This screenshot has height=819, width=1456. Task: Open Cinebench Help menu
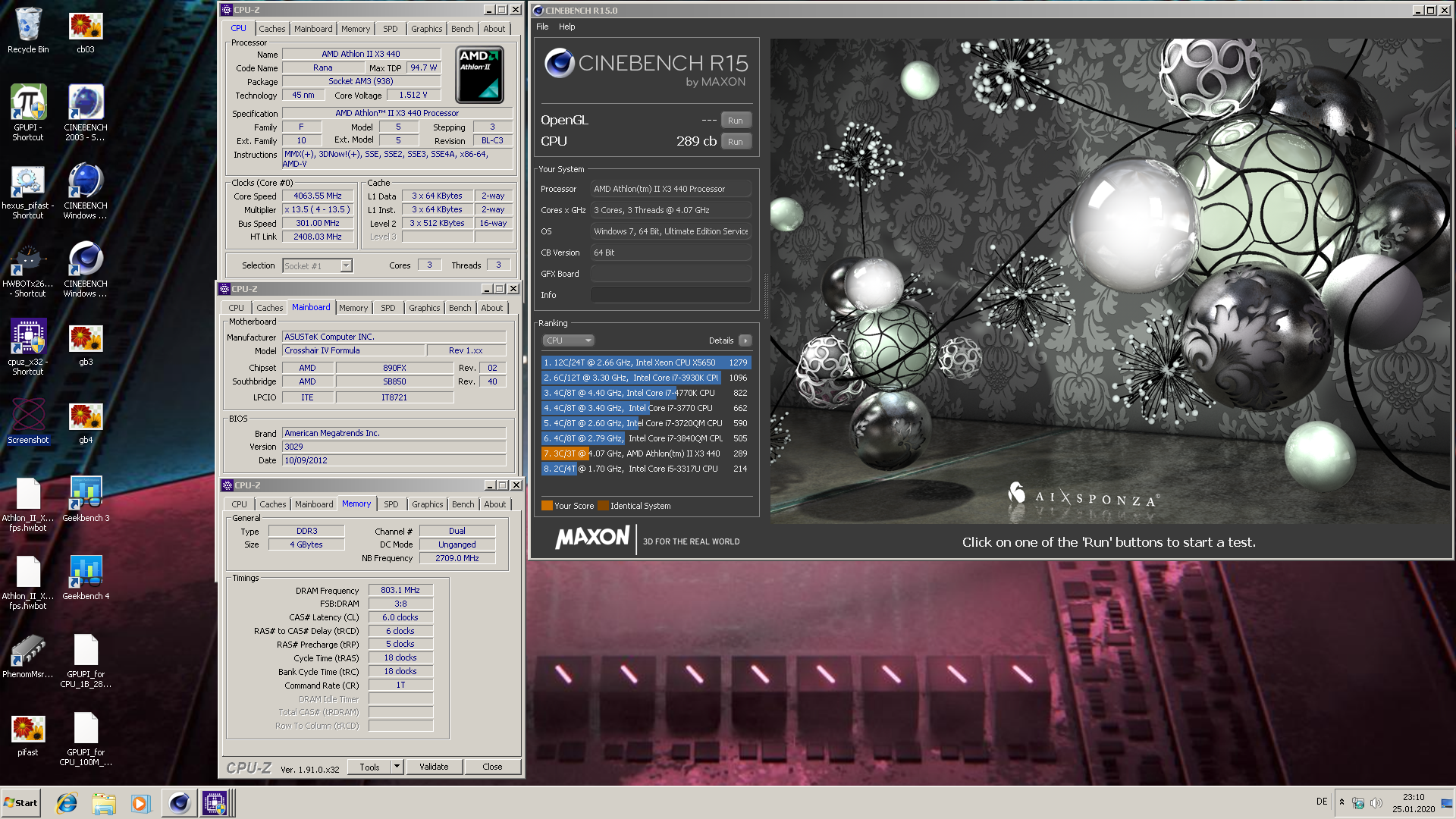[x=567, y=27]
